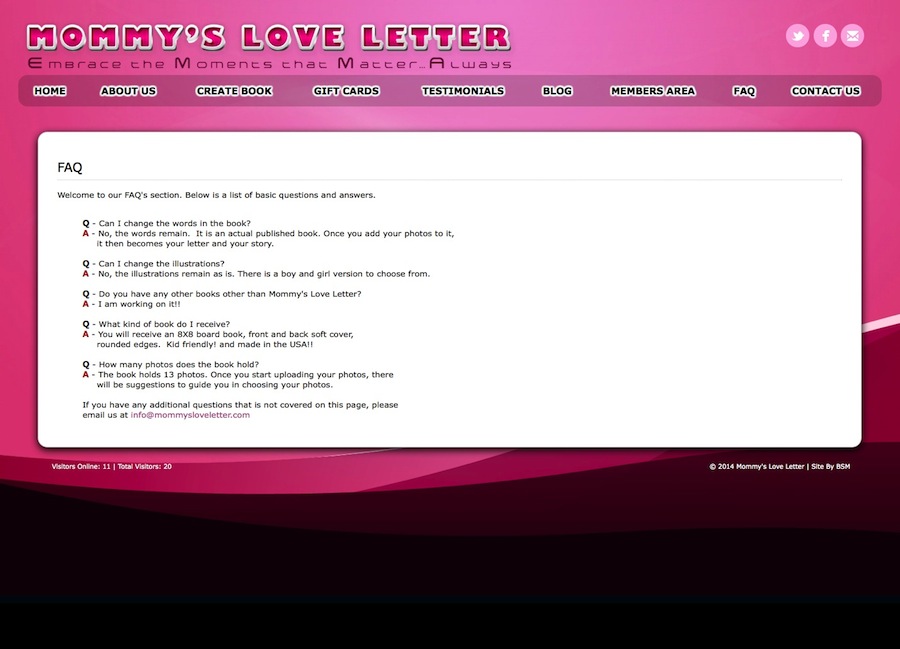Click the question about other books
This screenshot has height=649, width=900.
222,294
